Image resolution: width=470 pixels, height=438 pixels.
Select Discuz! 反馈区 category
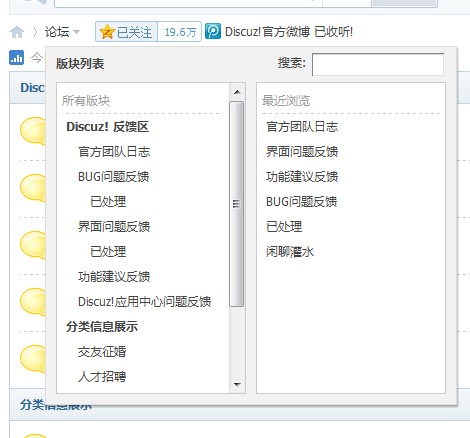coord(107,127)
